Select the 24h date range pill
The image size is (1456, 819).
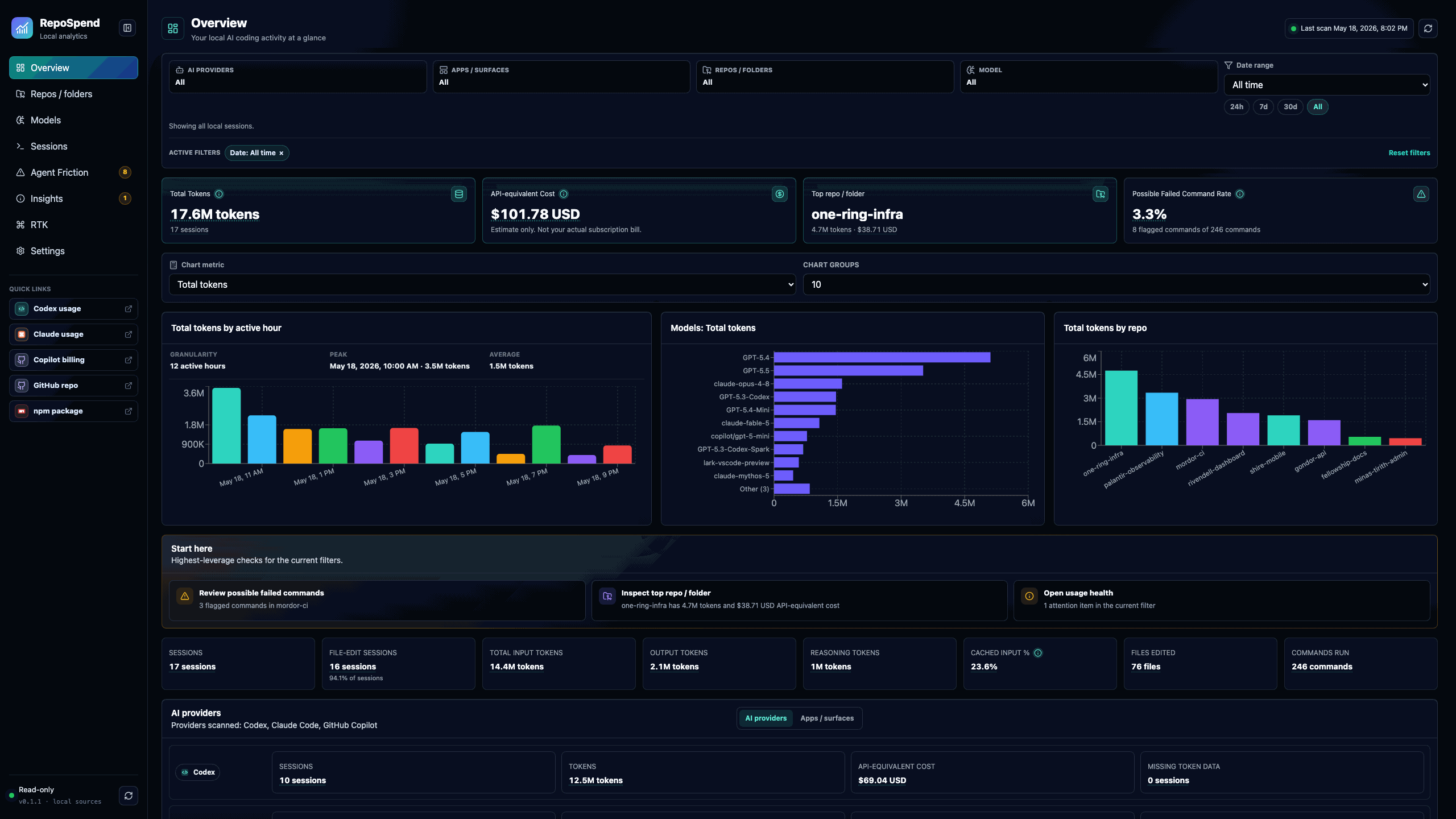pos(1236,107)
